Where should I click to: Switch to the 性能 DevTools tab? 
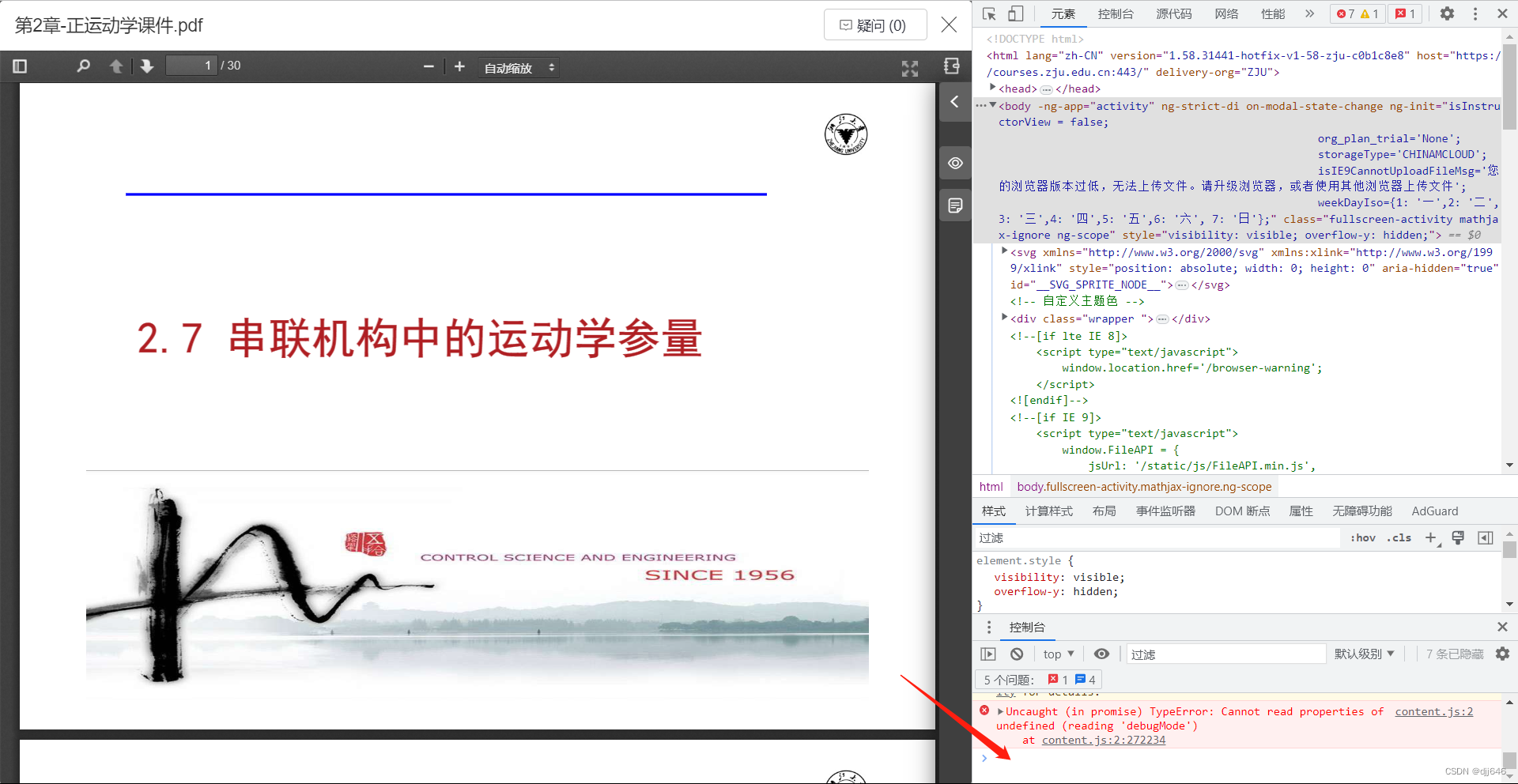1273,13
